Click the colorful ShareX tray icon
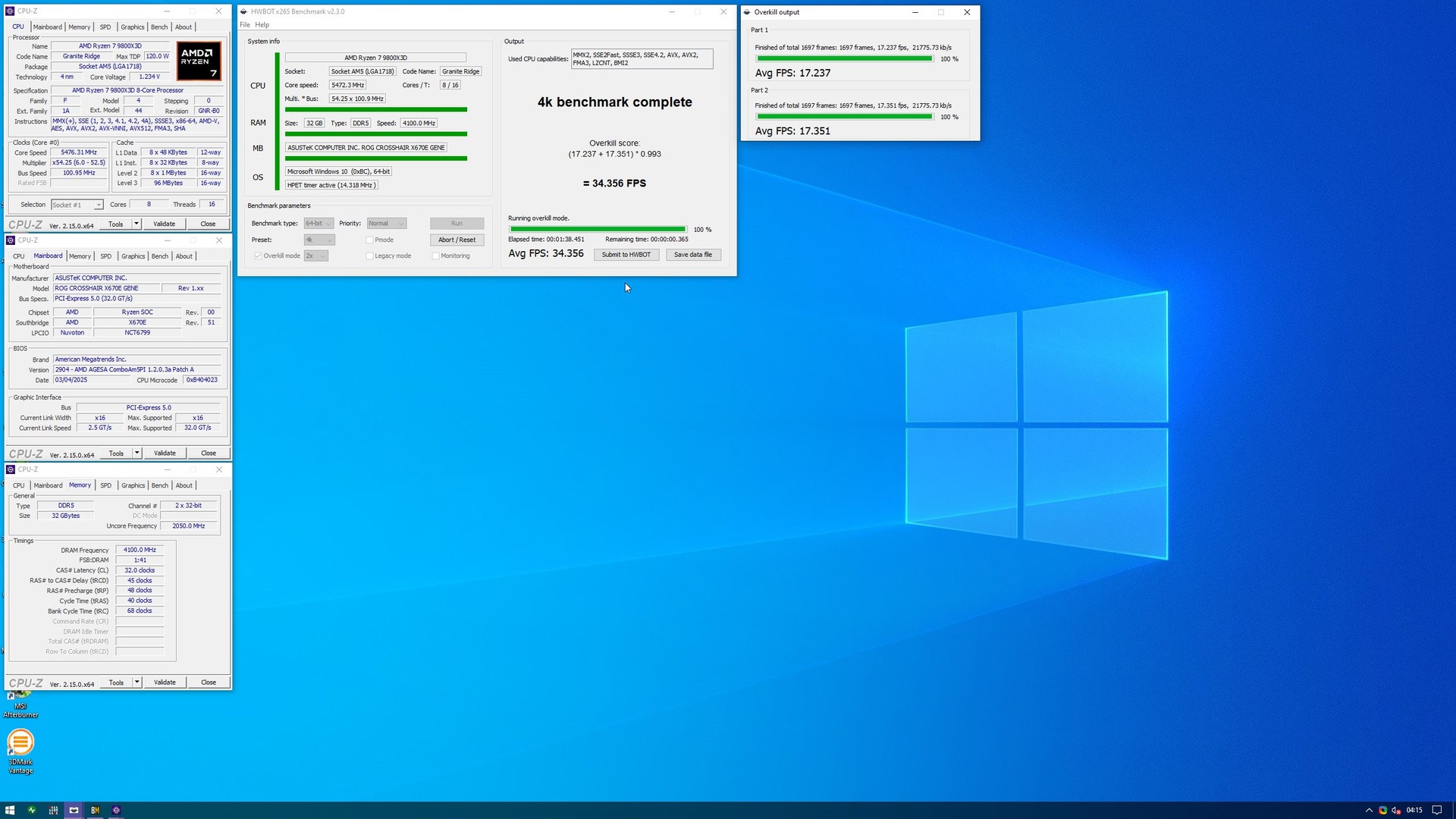This screenshot has width=1456, height=819. (1382, 810)
